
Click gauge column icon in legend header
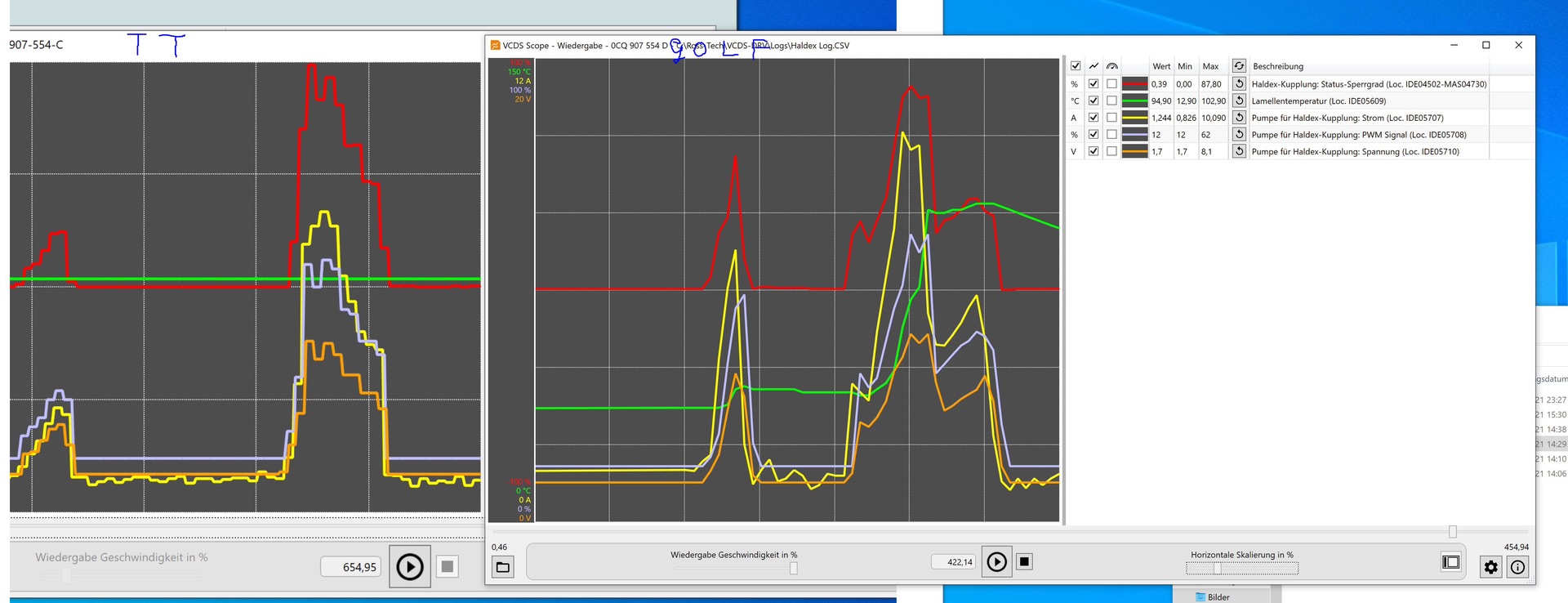1111,66
